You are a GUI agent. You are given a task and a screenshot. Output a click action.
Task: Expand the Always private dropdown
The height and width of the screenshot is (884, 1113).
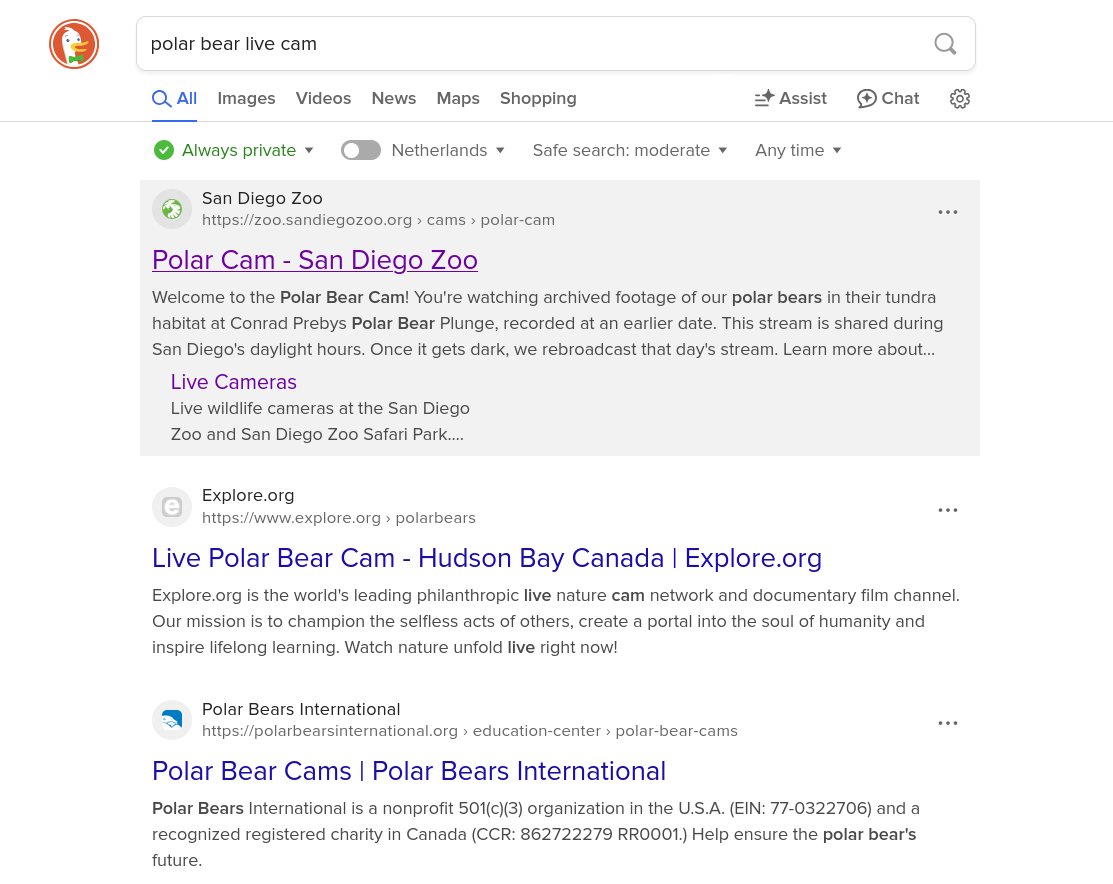coord(248,151)
